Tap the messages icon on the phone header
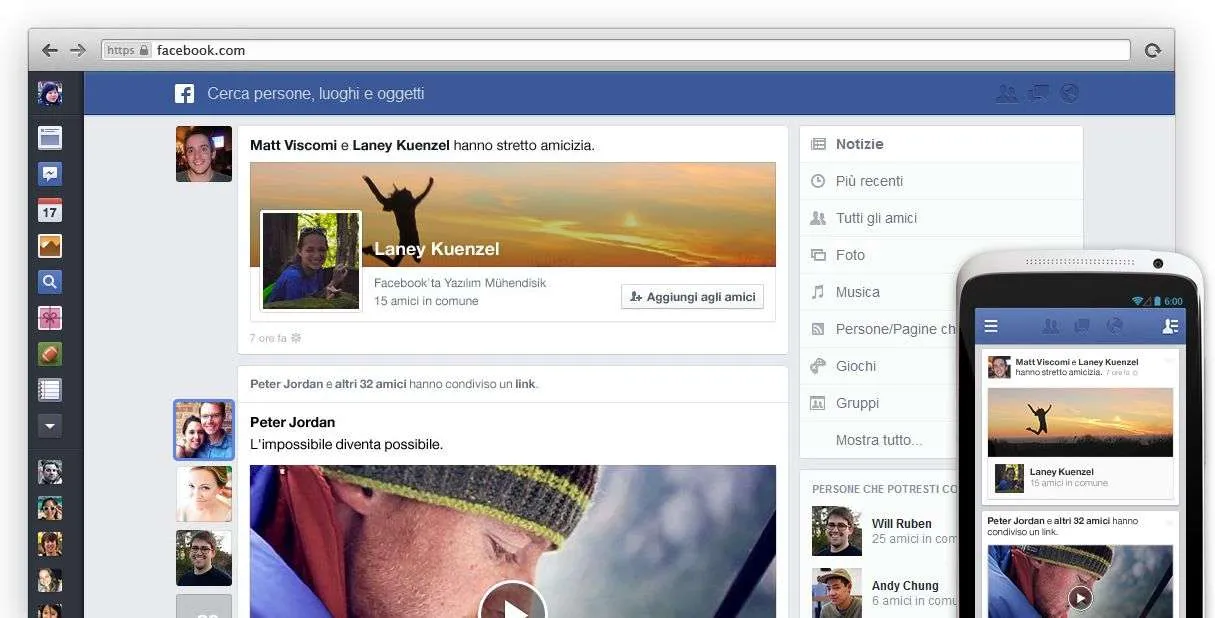This screenshot has height=618, width=1215. [x=1082, y=326]
